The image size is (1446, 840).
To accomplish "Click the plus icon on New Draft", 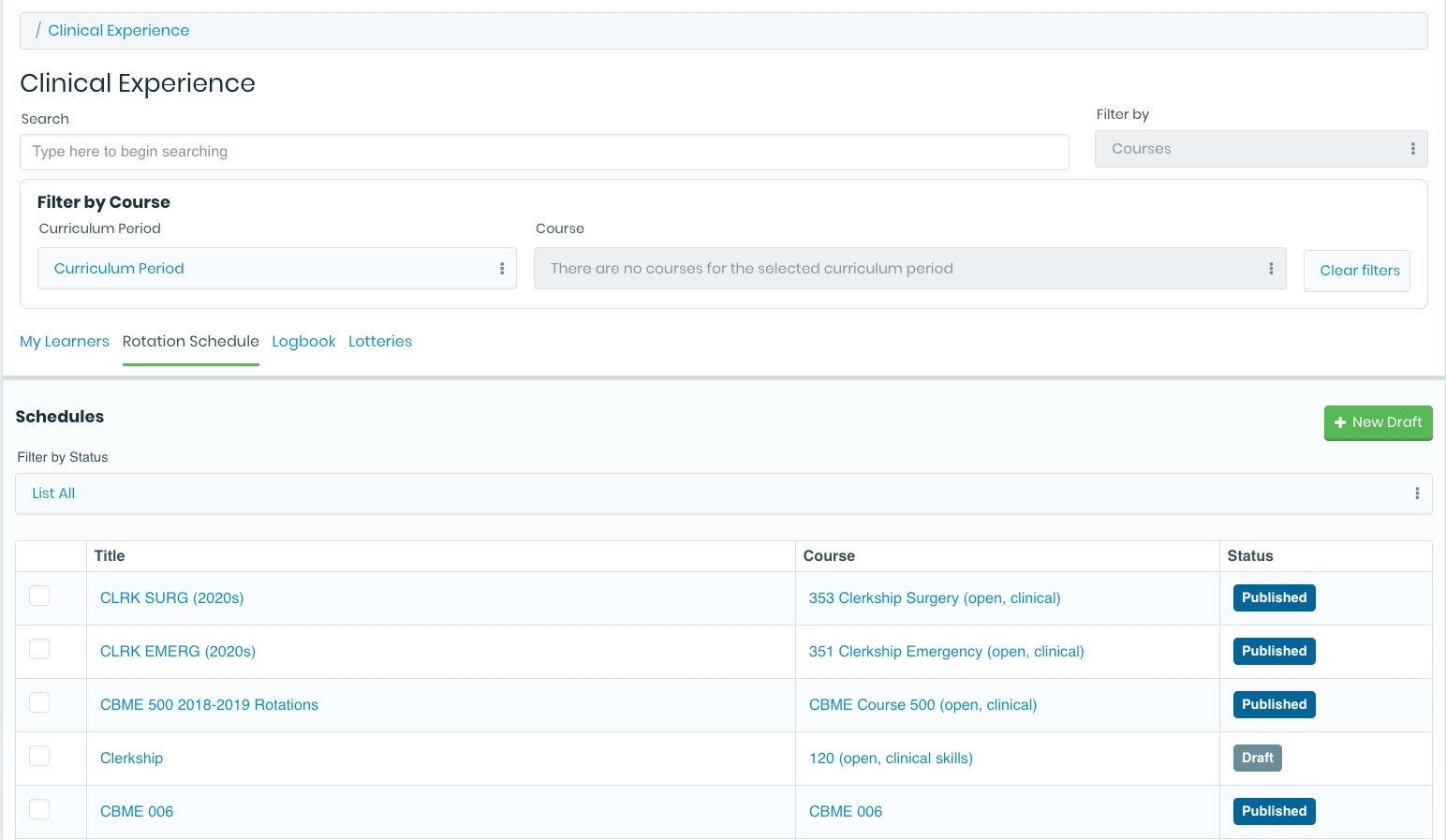I will tap(1340, 422).
